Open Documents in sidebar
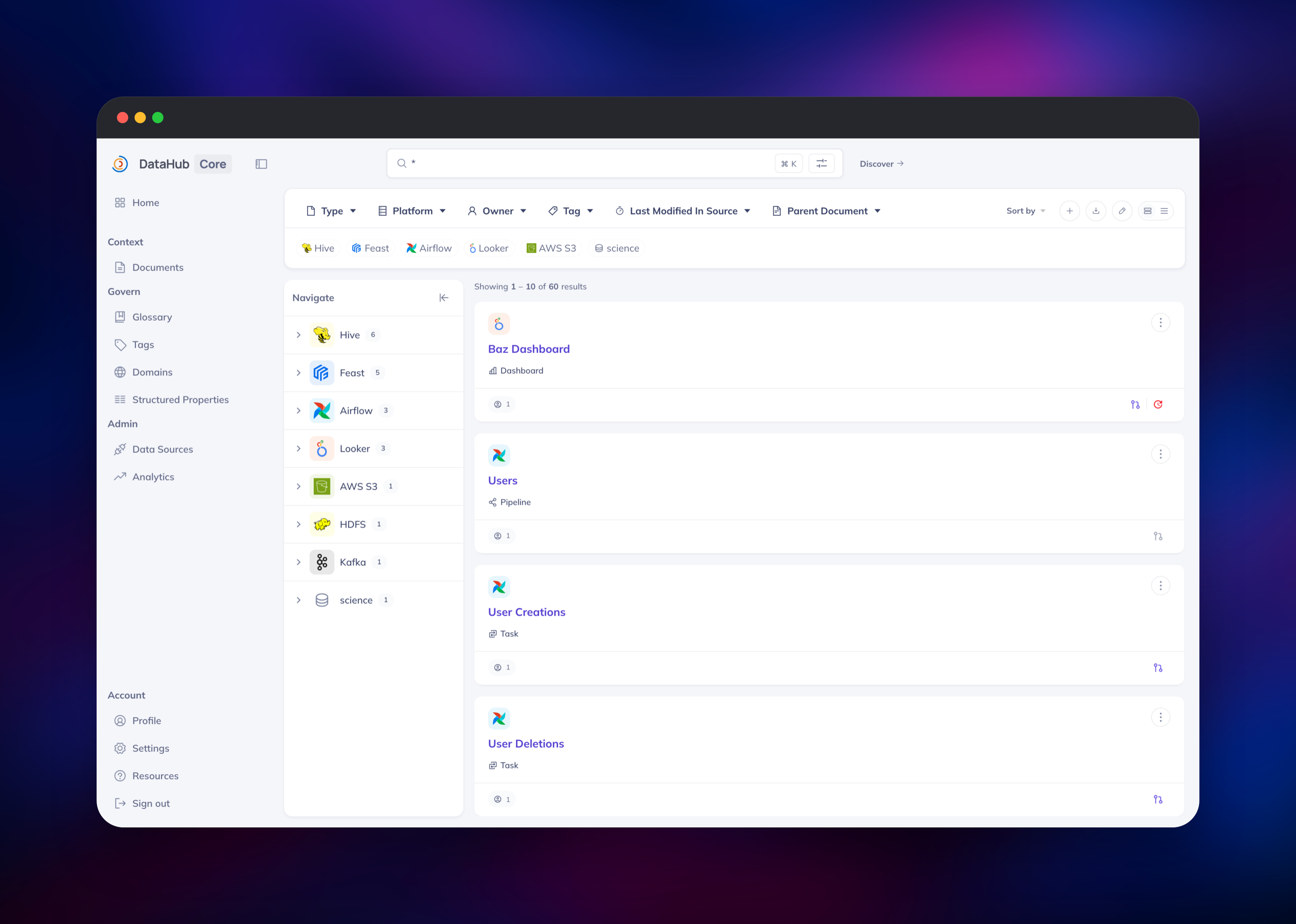1296x924 pixels. point(149,267)
